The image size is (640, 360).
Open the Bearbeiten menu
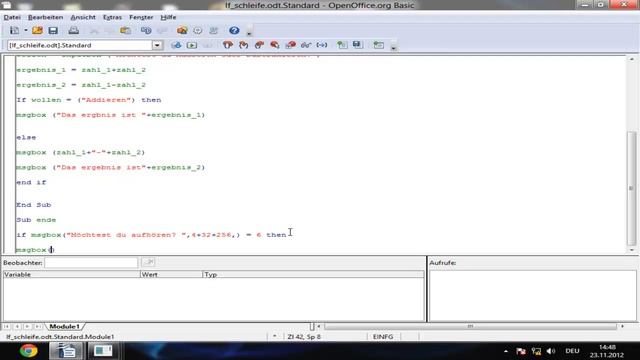click(46, 17)
